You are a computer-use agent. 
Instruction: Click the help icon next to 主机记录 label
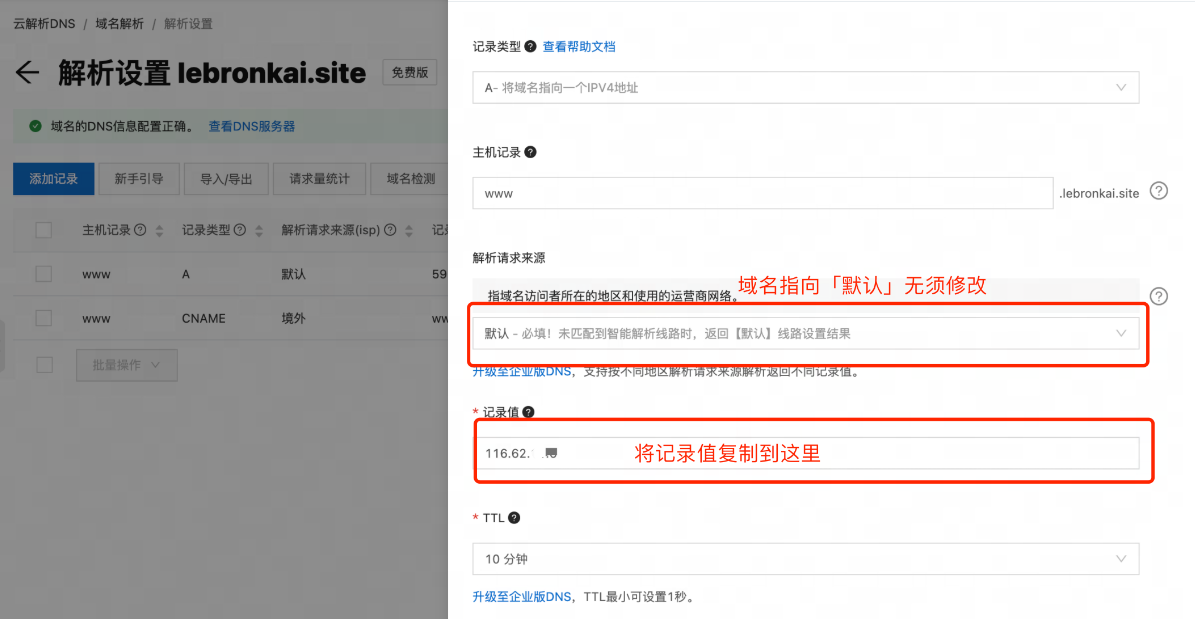click(530, 152)
